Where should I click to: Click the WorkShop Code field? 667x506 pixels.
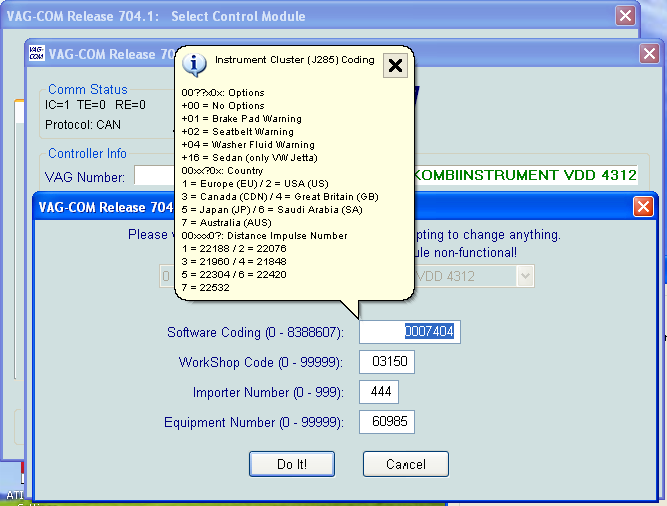point(387,362)
